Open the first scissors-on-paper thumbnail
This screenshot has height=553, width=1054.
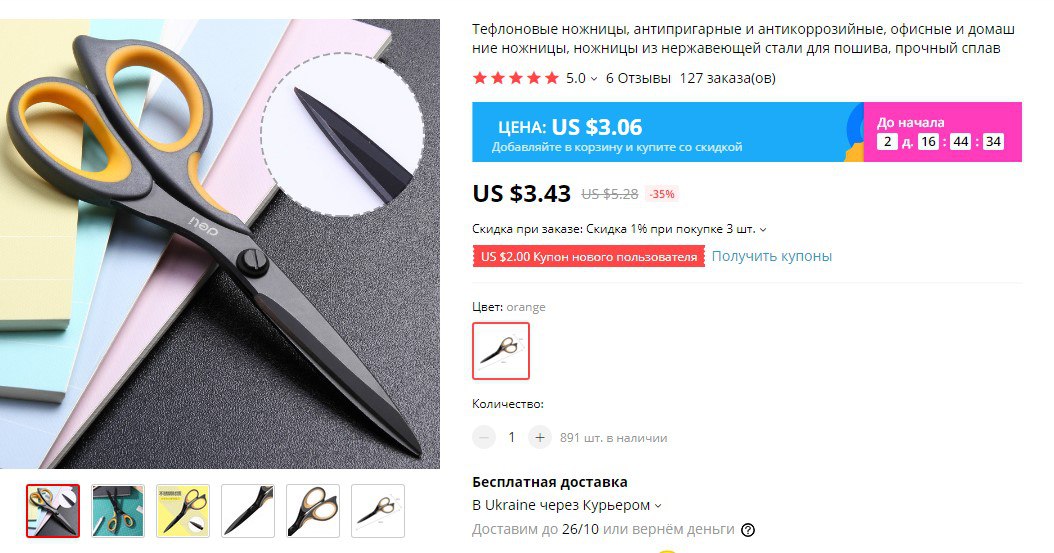[x=53, y=511]
